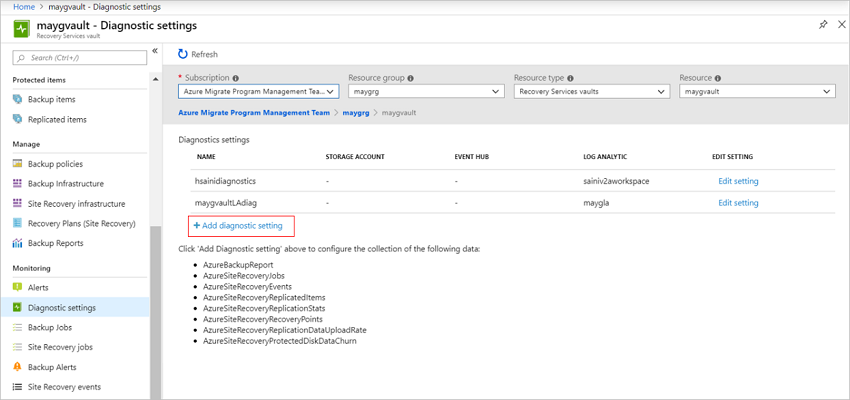Click the Backup Reports chart icon
The height and width of the screenshot is (400, 850).
click(17, 243)
